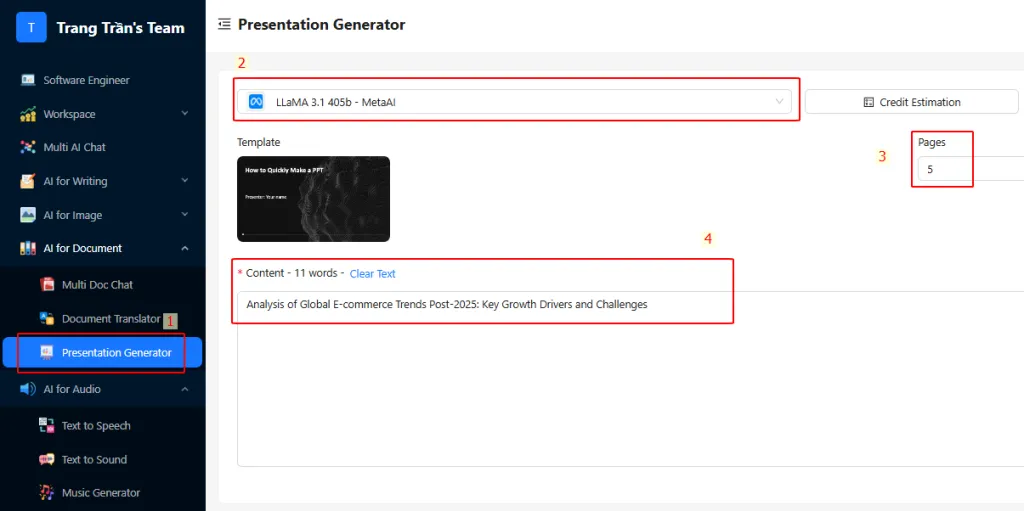Image resolution: width=1024 pixels, height=511 pixels.
Task: Expand the AI for Writing chevron
Action: pyautogui.click(x=185, y=181)
